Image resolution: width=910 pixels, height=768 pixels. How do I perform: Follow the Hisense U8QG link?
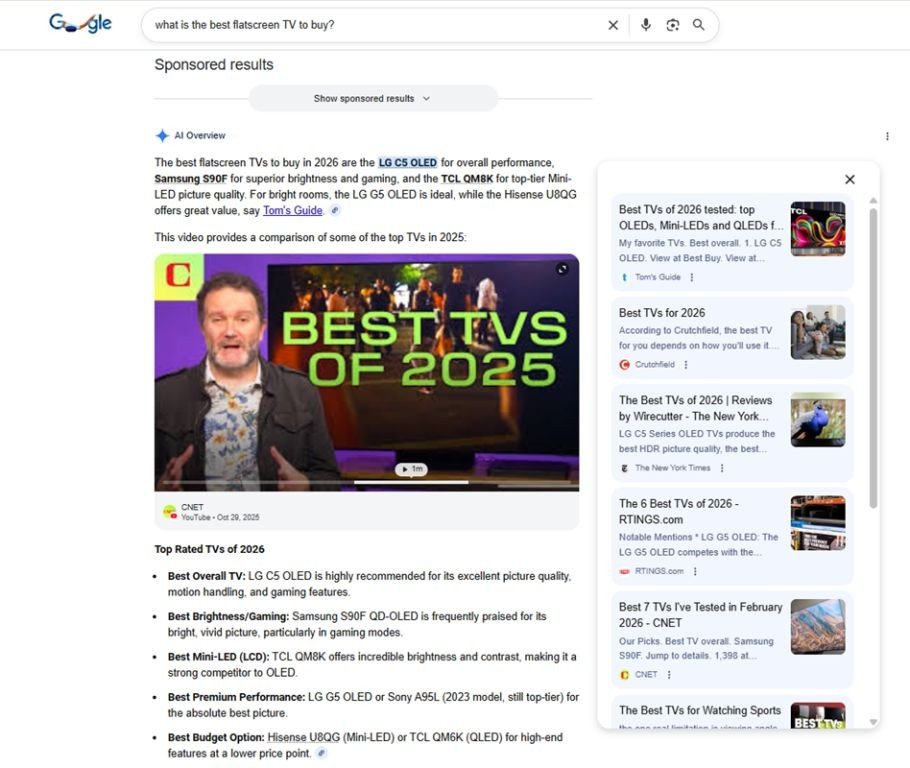(304, 737)
